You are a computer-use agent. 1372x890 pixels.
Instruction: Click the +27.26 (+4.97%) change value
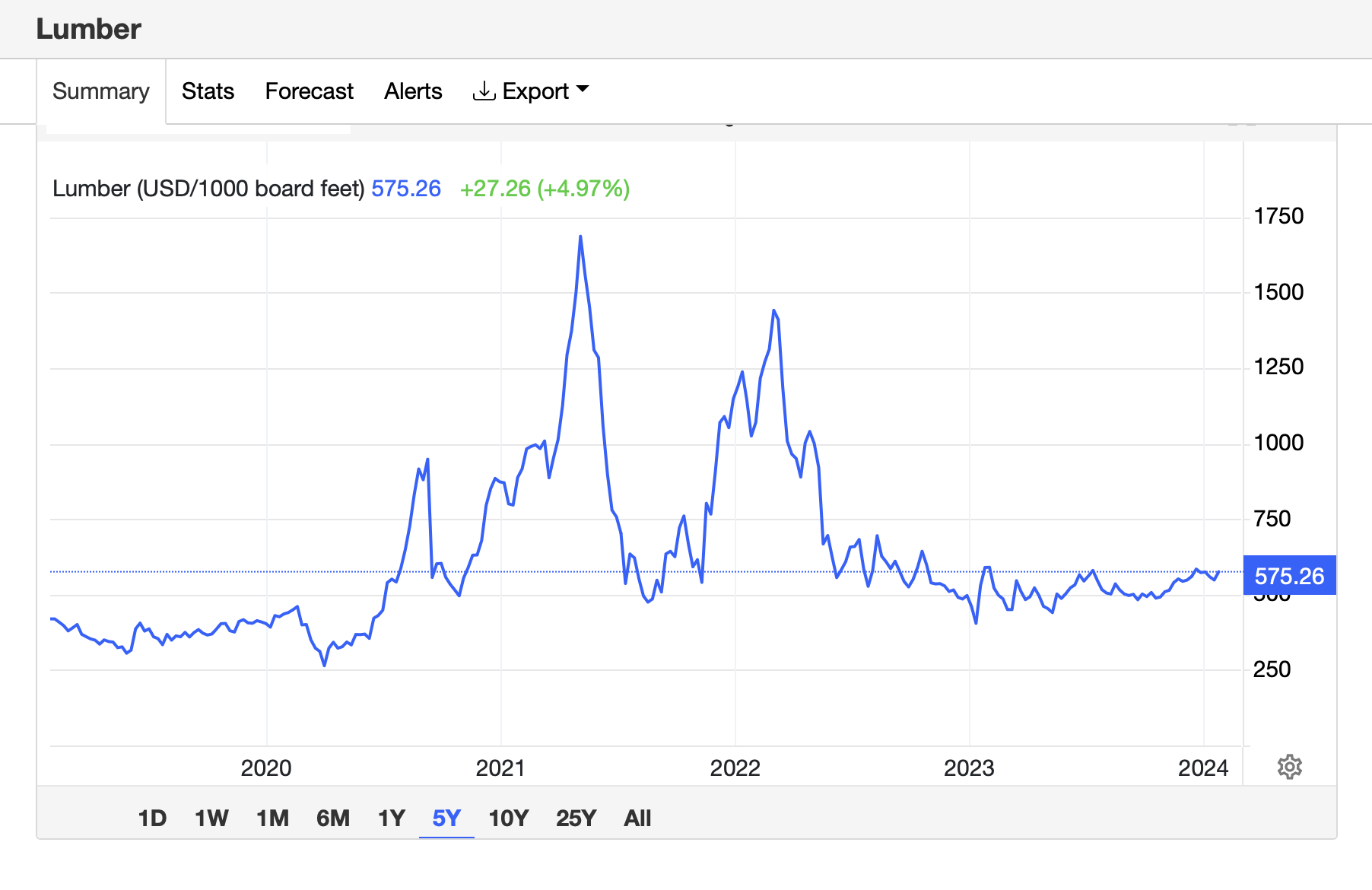545,189
